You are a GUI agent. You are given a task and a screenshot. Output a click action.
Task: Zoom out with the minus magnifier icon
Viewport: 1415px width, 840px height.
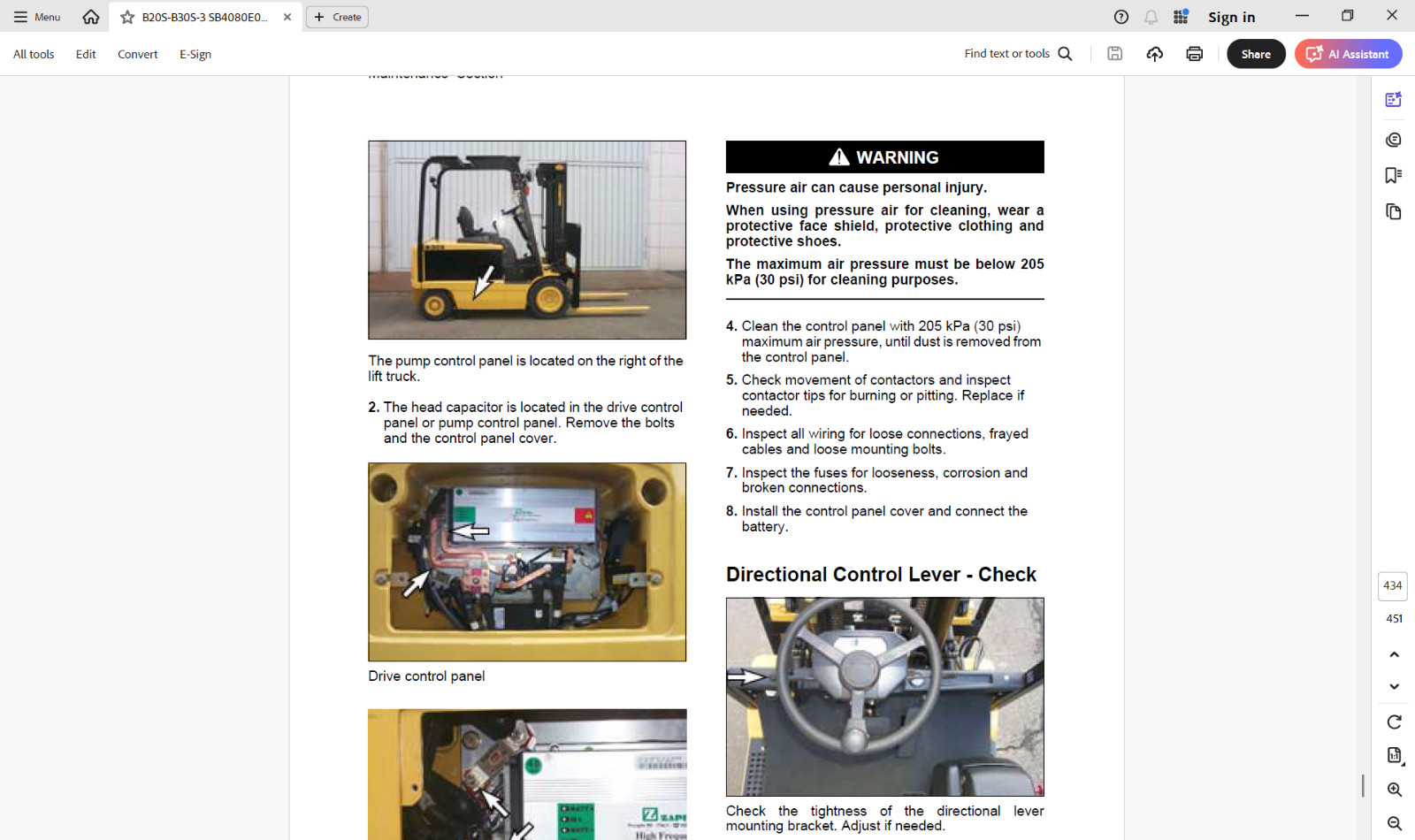point(1394,823)
